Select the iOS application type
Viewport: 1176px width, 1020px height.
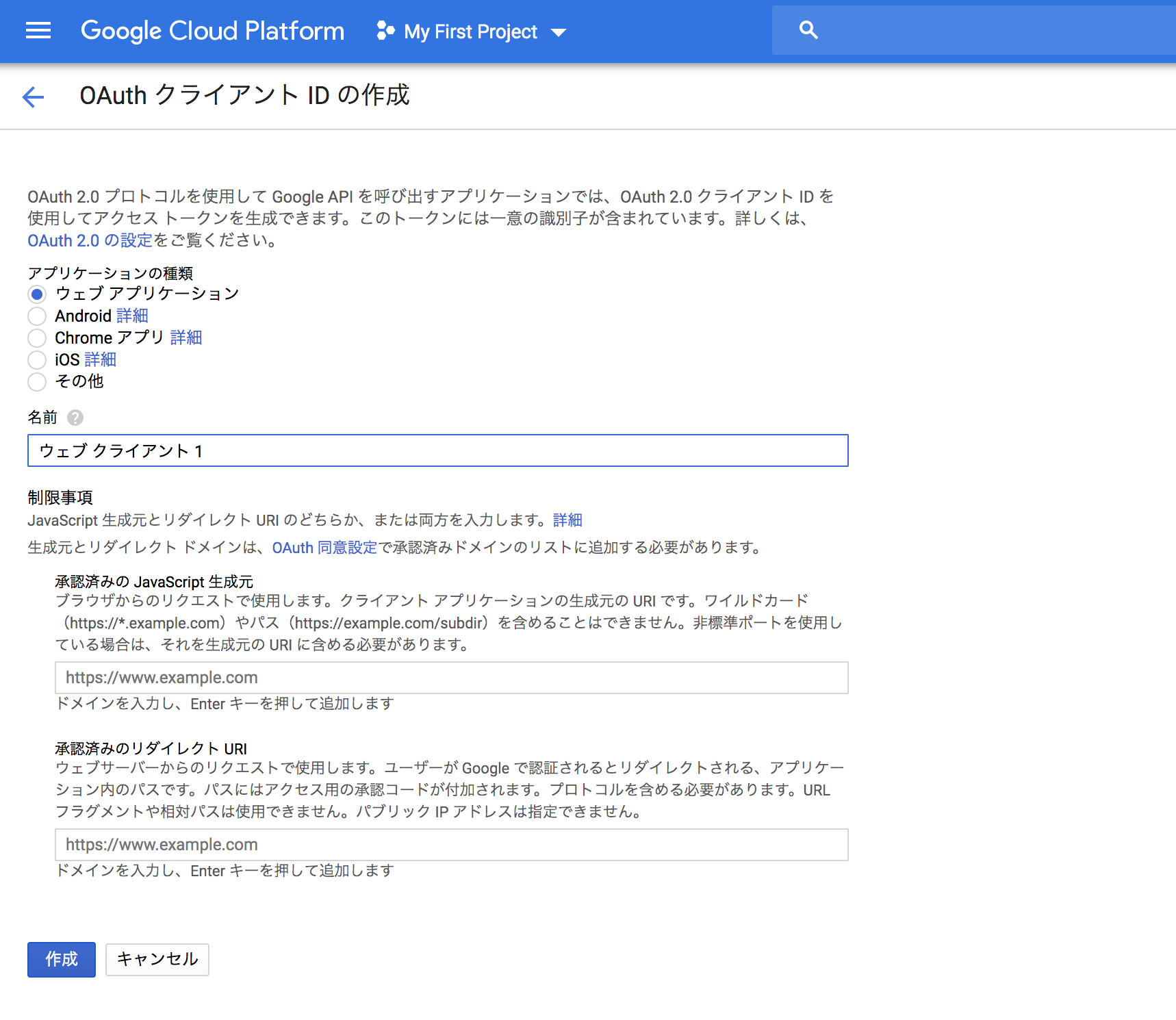pyautogui.click(x=37, y=360)
